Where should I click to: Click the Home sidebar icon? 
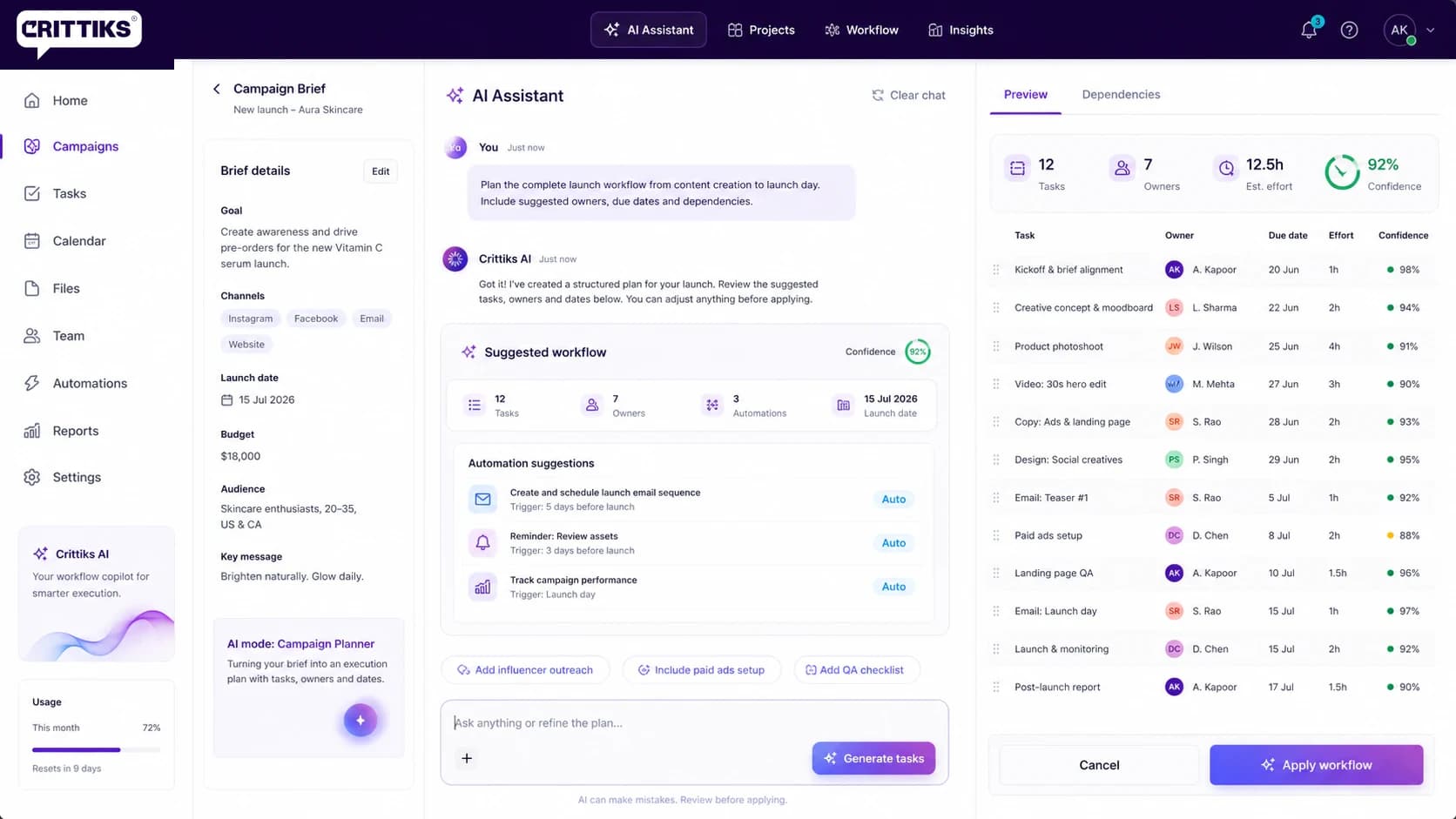coord(32,100)
